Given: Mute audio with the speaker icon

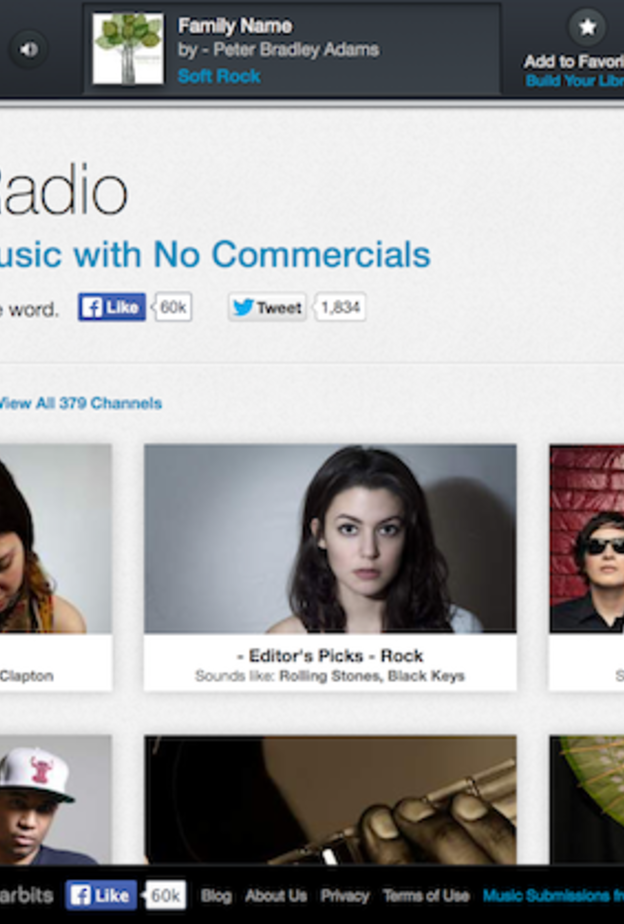Looking at the screenshot, I should pyautogui.click(x=28, y=48).
